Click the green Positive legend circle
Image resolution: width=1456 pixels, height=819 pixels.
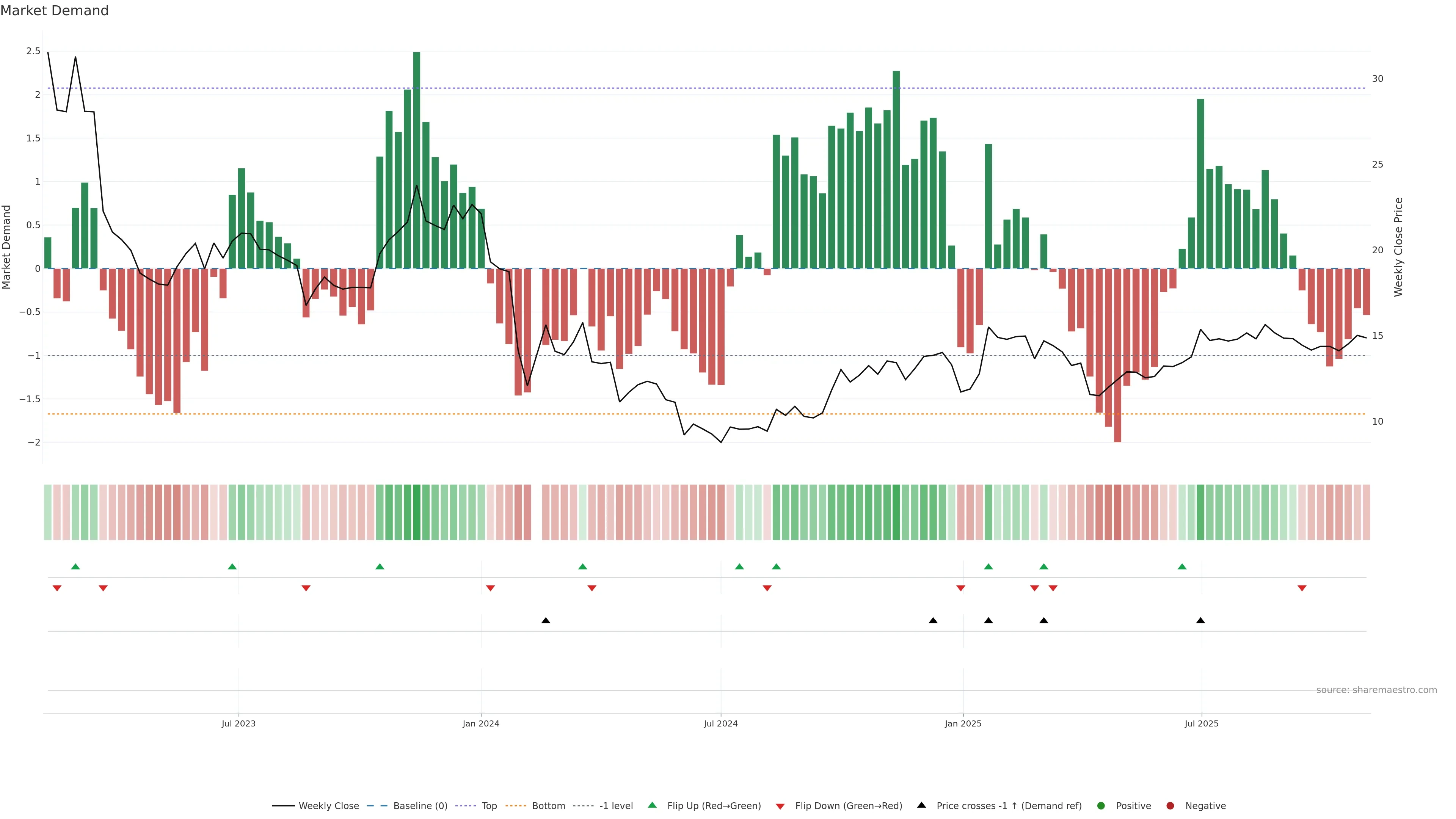click(x=1100, y=806)
